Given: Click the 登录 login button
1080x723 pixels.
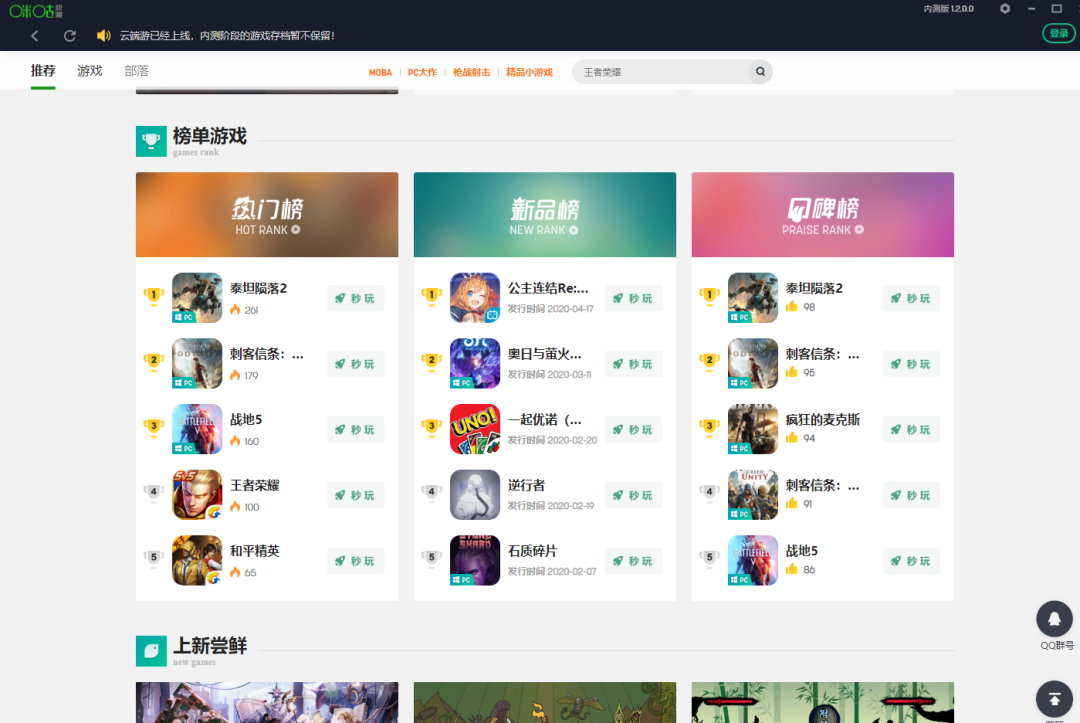Looking at the screenshot, I should click(1059, 33).
